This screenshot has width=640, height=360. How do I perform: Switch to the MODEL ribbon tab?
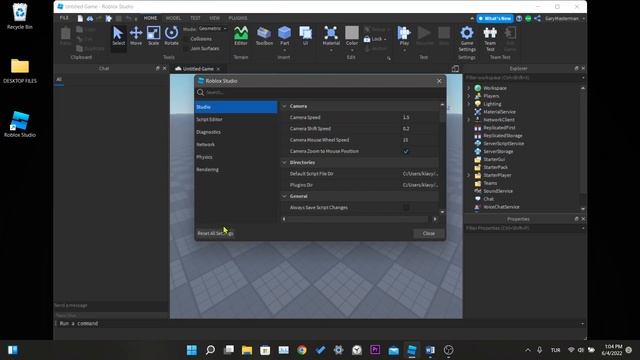(x=173, y=18)
